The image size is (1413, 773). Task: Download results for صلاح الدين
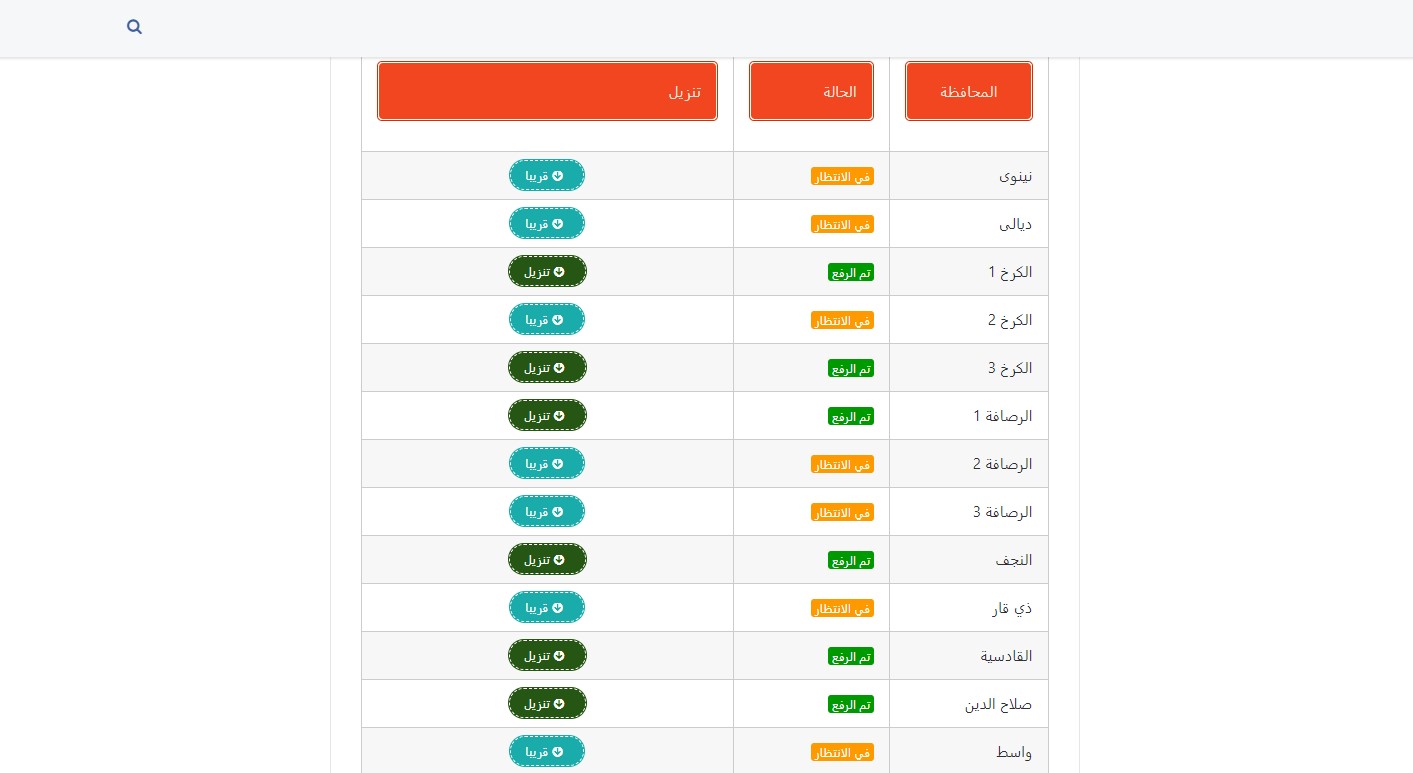click(547, 703)
